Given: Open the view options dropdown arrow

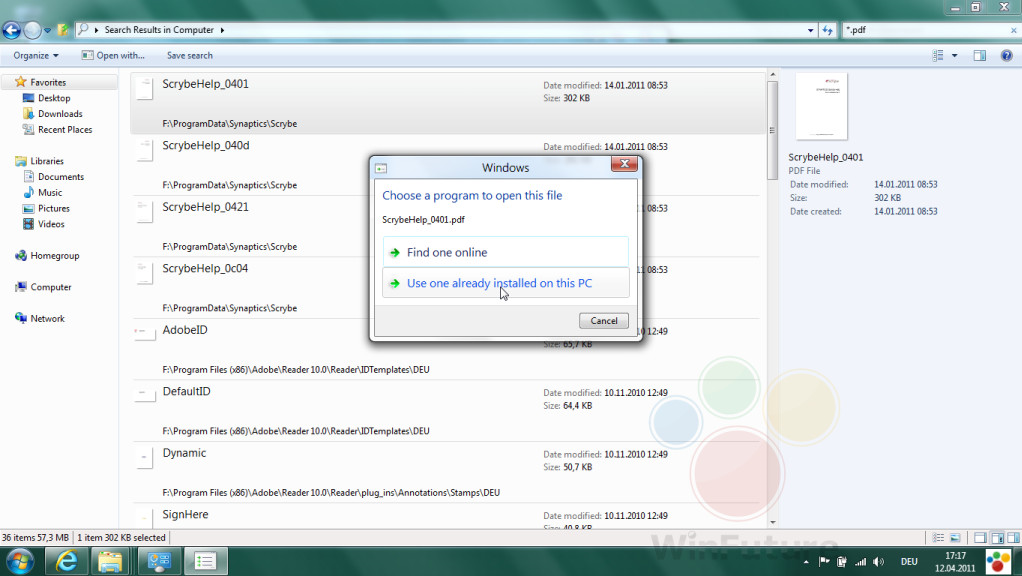Looking at the screenshot, I should (x=955, y=55).
